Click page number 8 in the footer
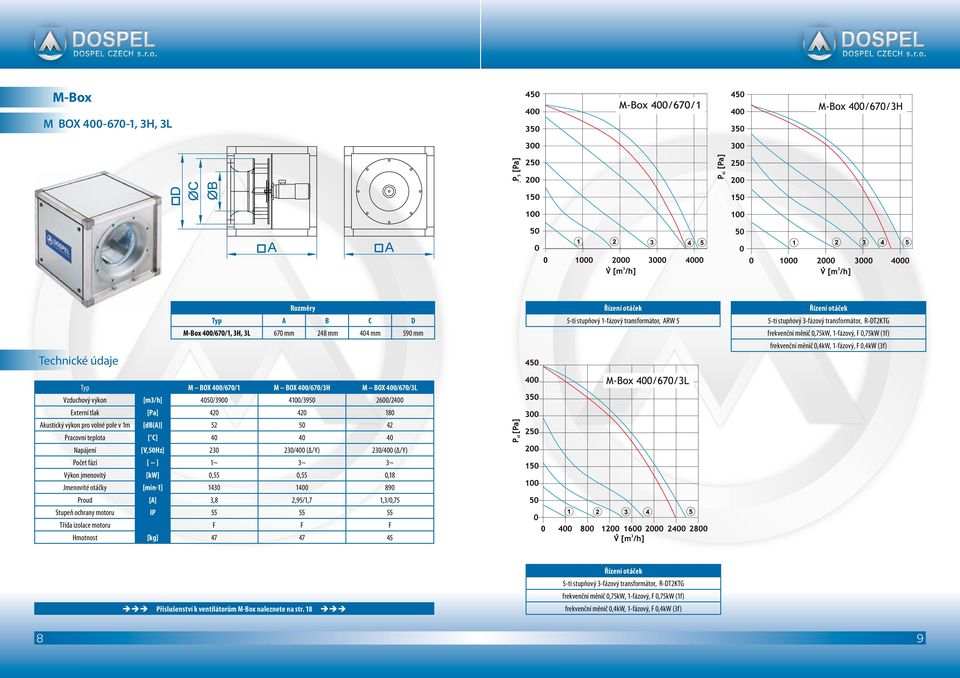The height and width of the screenshot is (678, 960). pos(40,638)
